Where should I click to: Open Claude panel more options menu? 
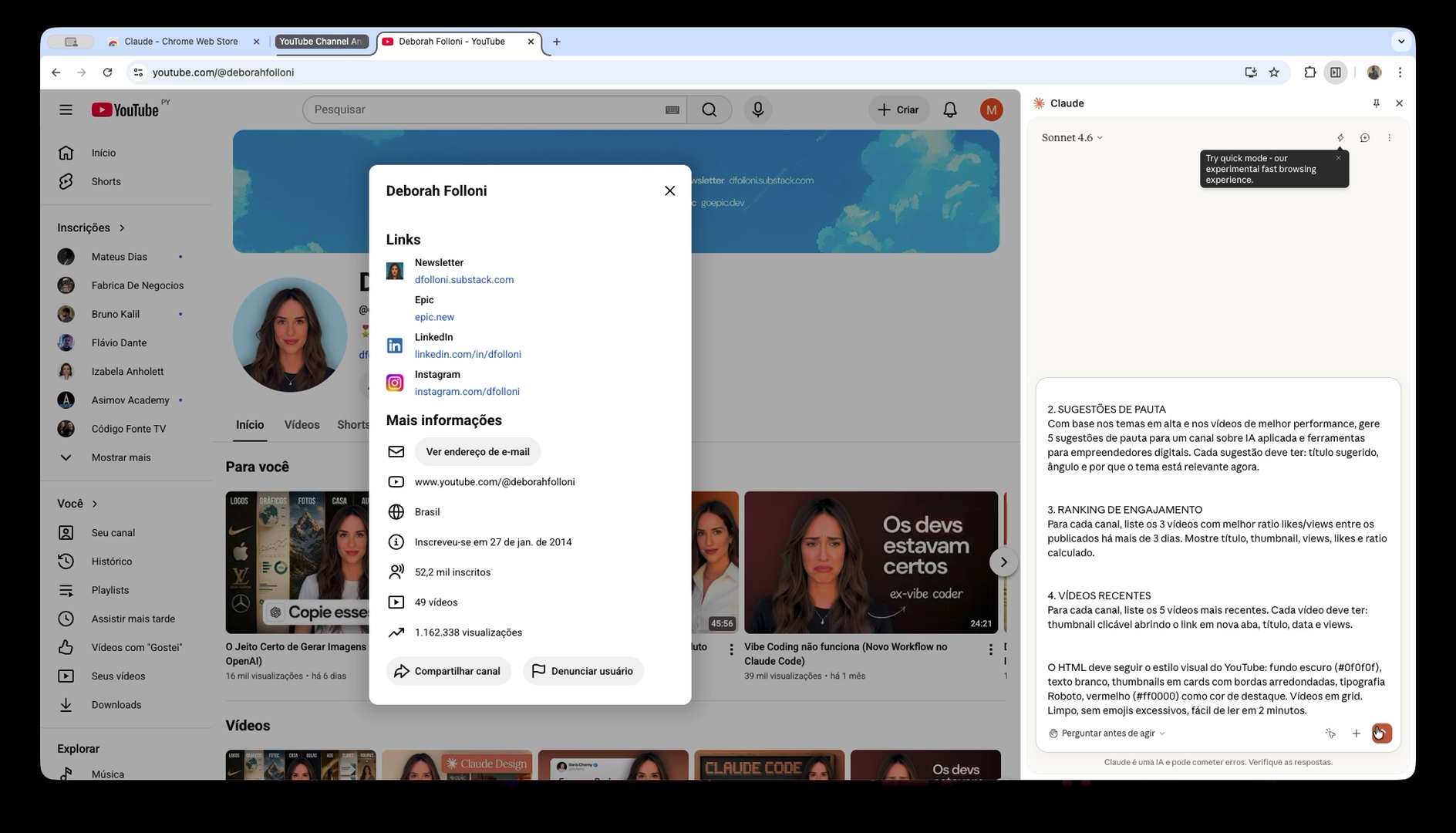(x=1390, y=138)
